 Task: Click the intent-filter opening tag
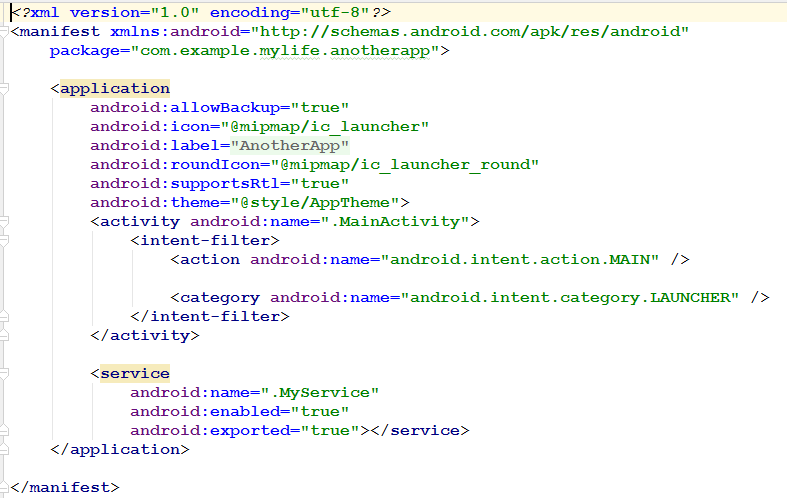point(205,241)
